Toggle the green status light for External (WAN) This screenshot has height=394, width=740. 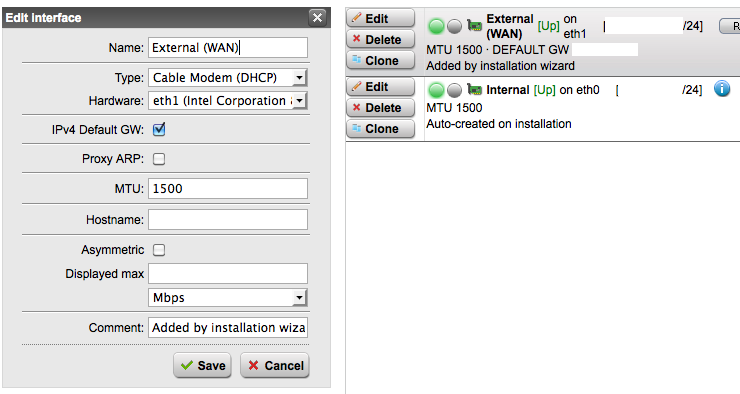437,26
